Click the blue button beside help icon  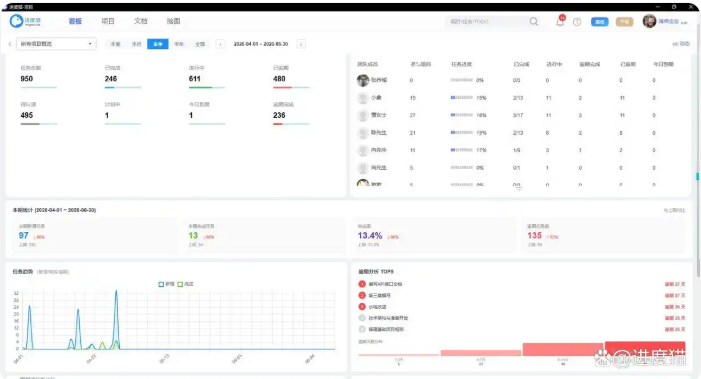[600, 21]
